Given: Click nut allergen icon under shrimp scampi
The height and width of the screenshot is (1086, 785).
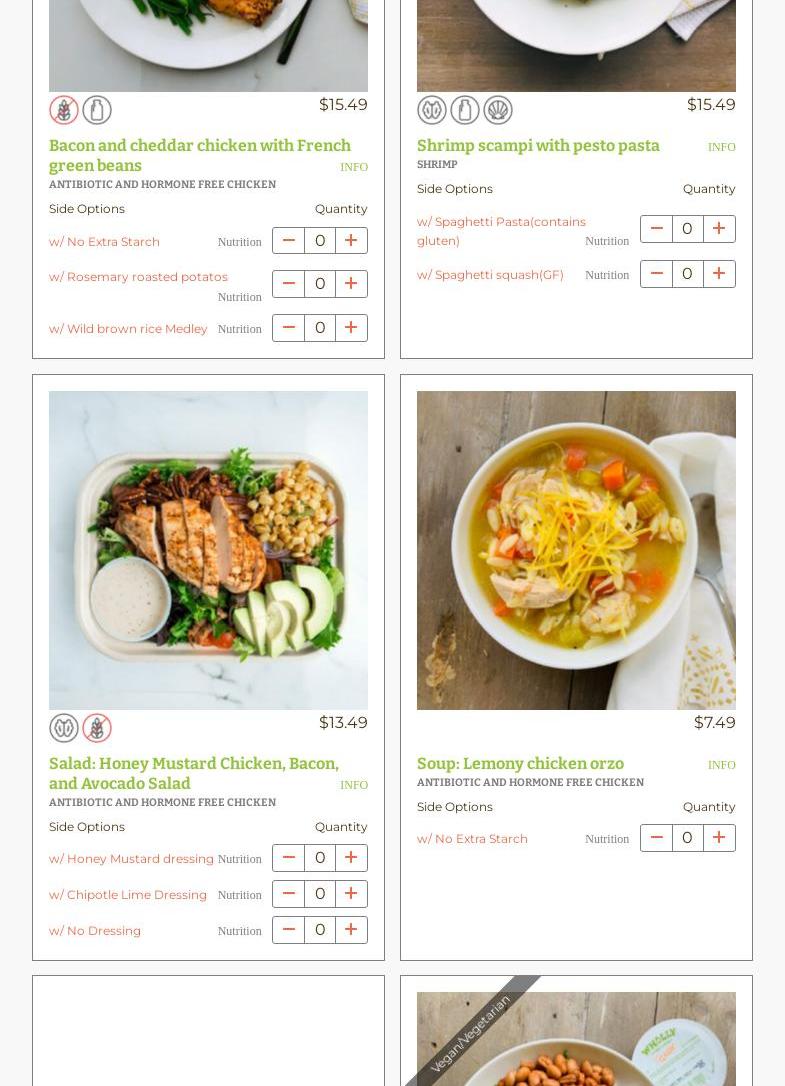Looking at the screenshot, I should click(x=432, y=110).
